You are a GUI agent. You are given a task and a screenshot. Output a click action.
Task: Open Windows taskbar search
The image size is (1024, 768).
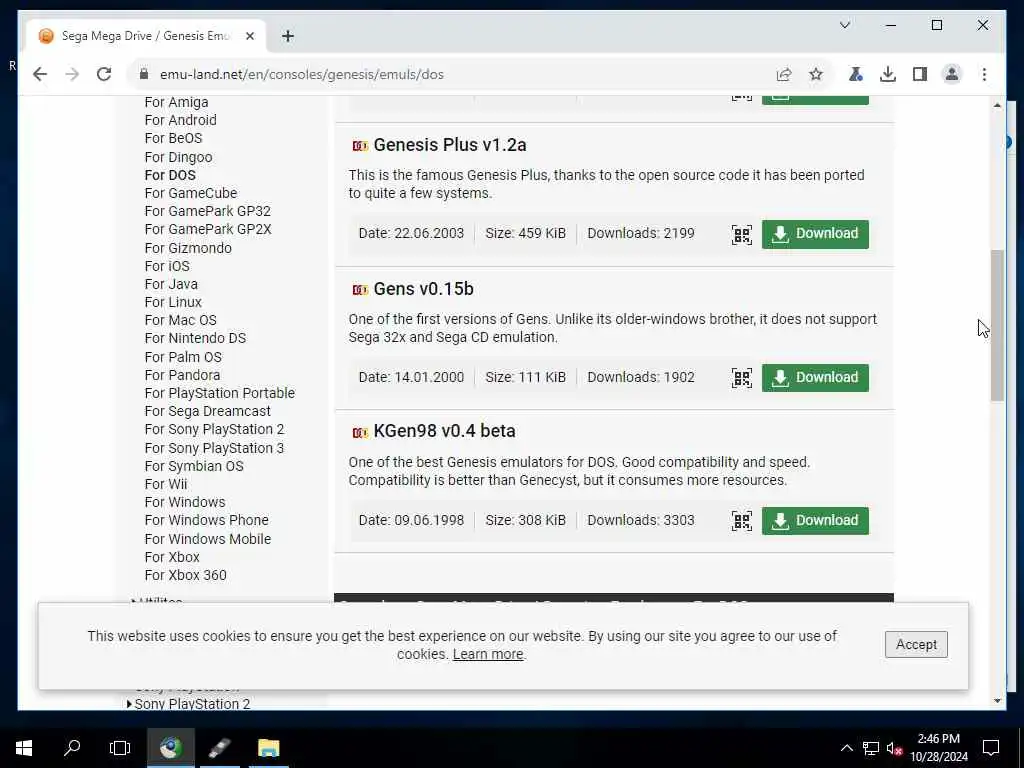[72, 748]
